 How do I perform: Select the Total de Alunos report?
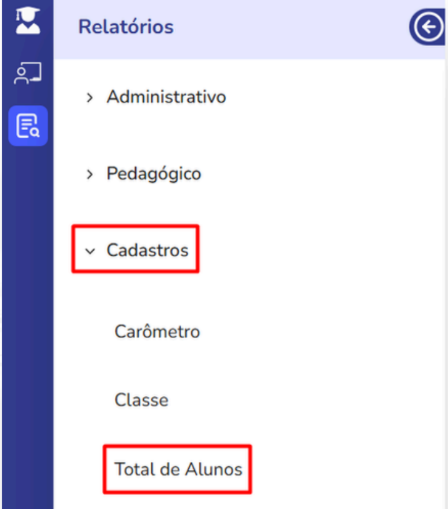click(x=178, y=469)
